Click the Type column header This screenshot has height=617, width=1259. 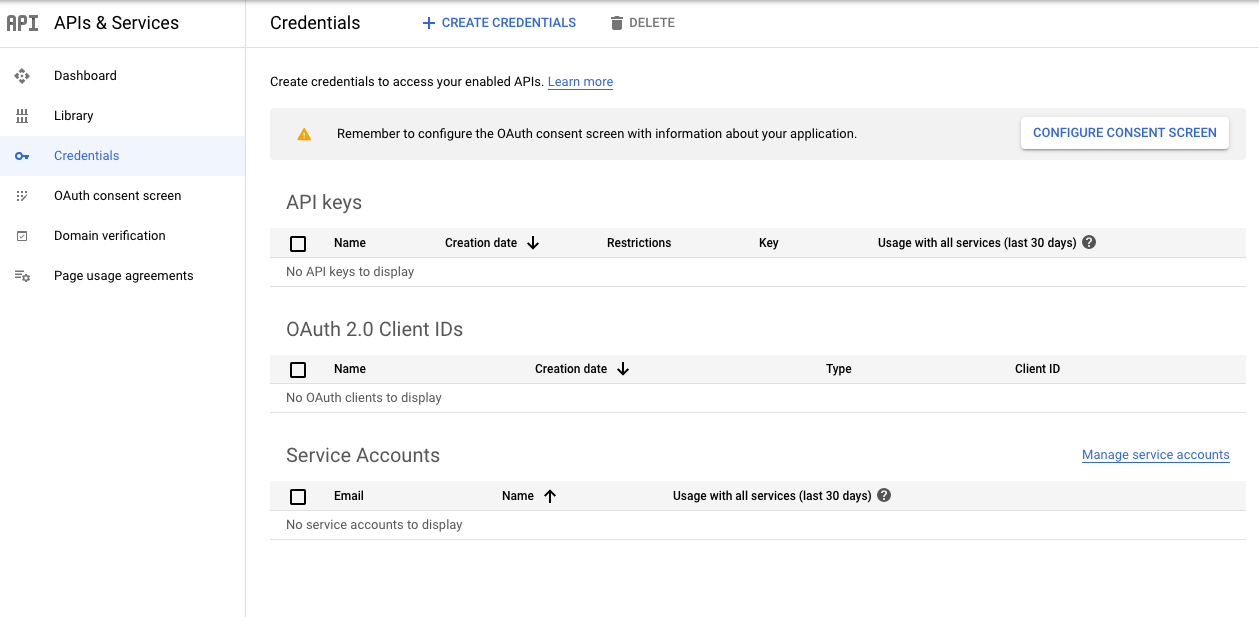click(839, 369)
